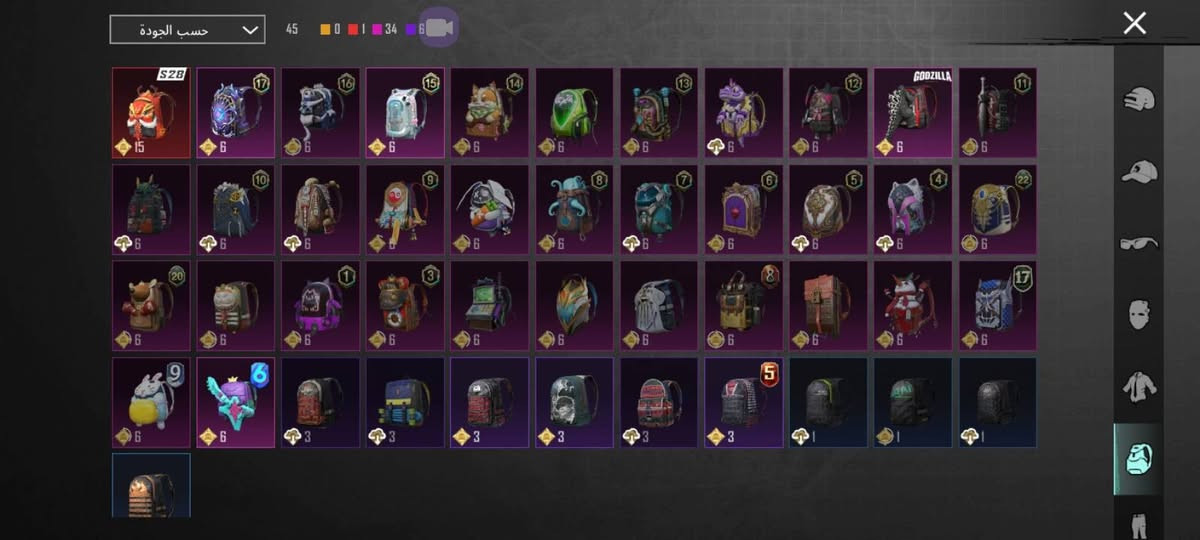Choose the orange shiba dog backpack 14
The image size is (1200, 540).
tap(490, 113)
